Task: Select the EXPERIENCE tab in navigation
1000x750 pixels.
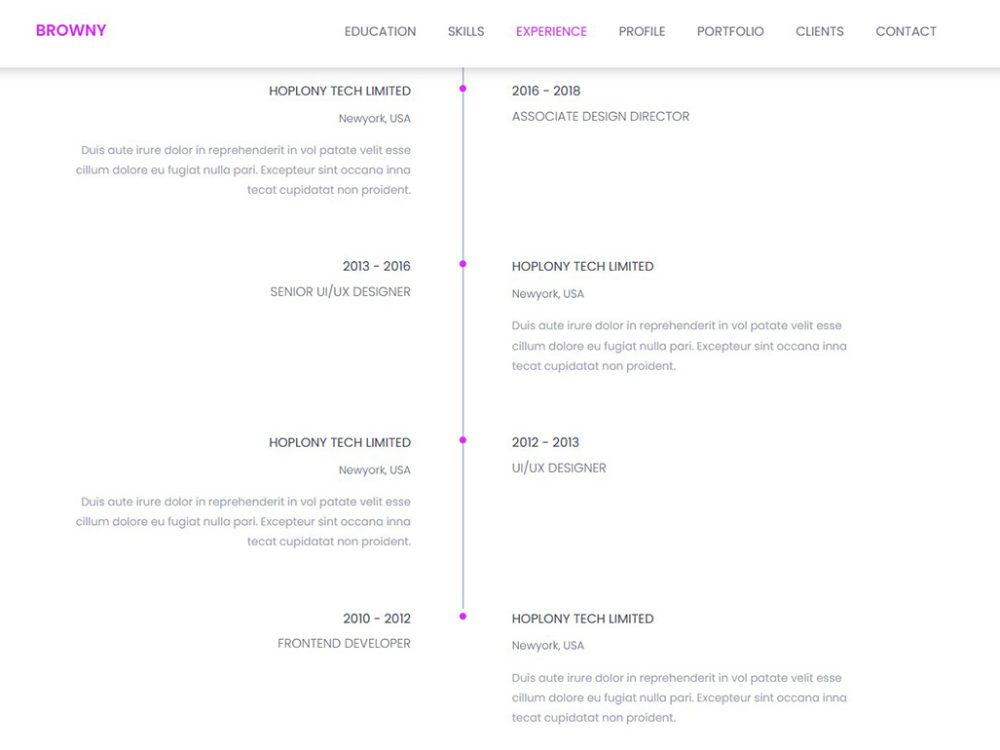Action: click(551, 31)
